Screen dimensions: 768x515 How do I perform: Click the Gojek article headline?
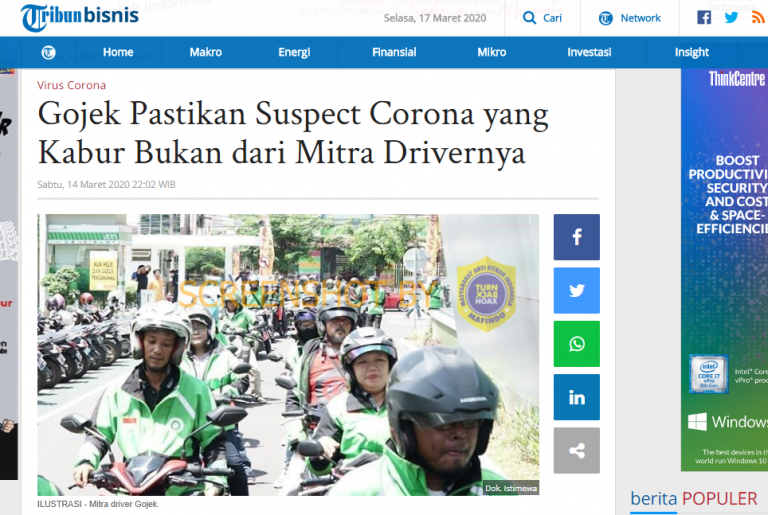[x=293, y=133]
